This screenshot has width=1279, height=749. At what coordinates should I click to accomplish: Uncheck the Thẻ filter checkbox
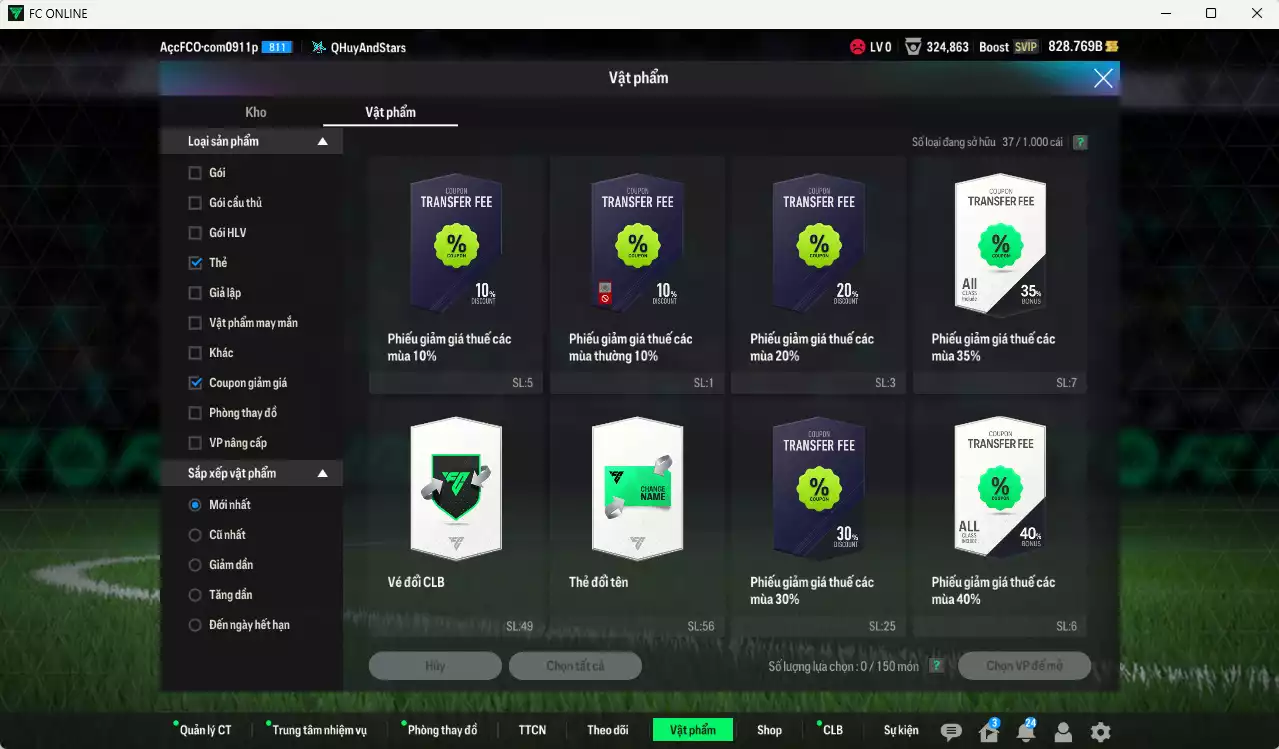pyautogui.click(x=196, y=263)
